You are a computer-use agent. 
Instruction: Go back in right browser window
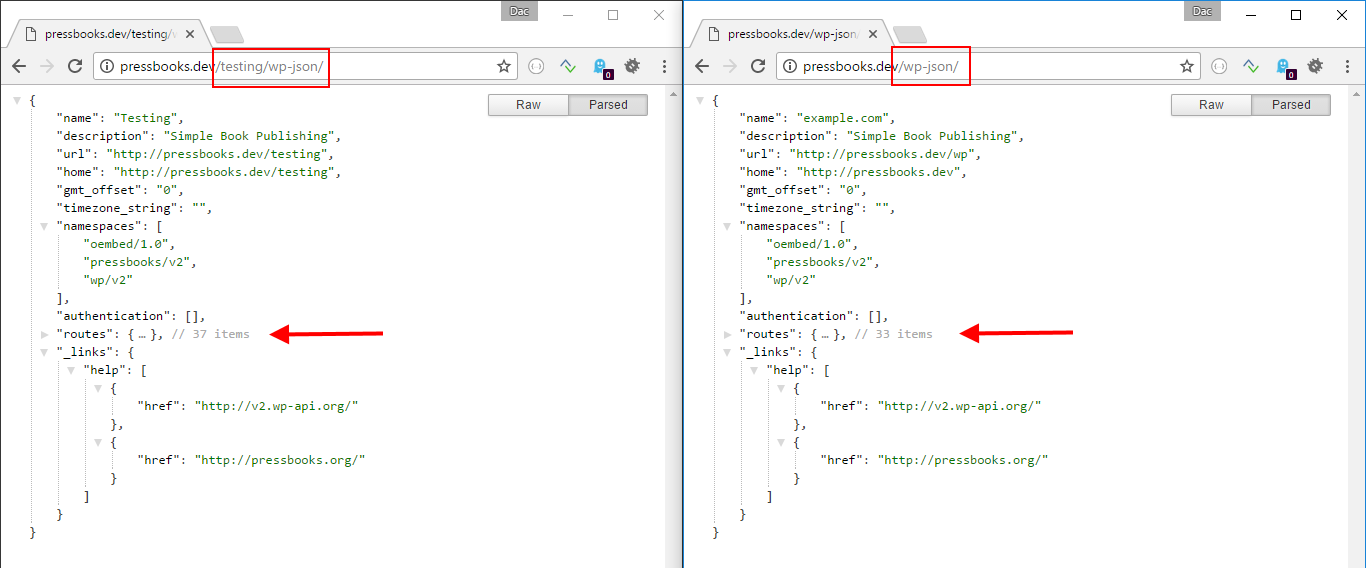tap(702, 66)
